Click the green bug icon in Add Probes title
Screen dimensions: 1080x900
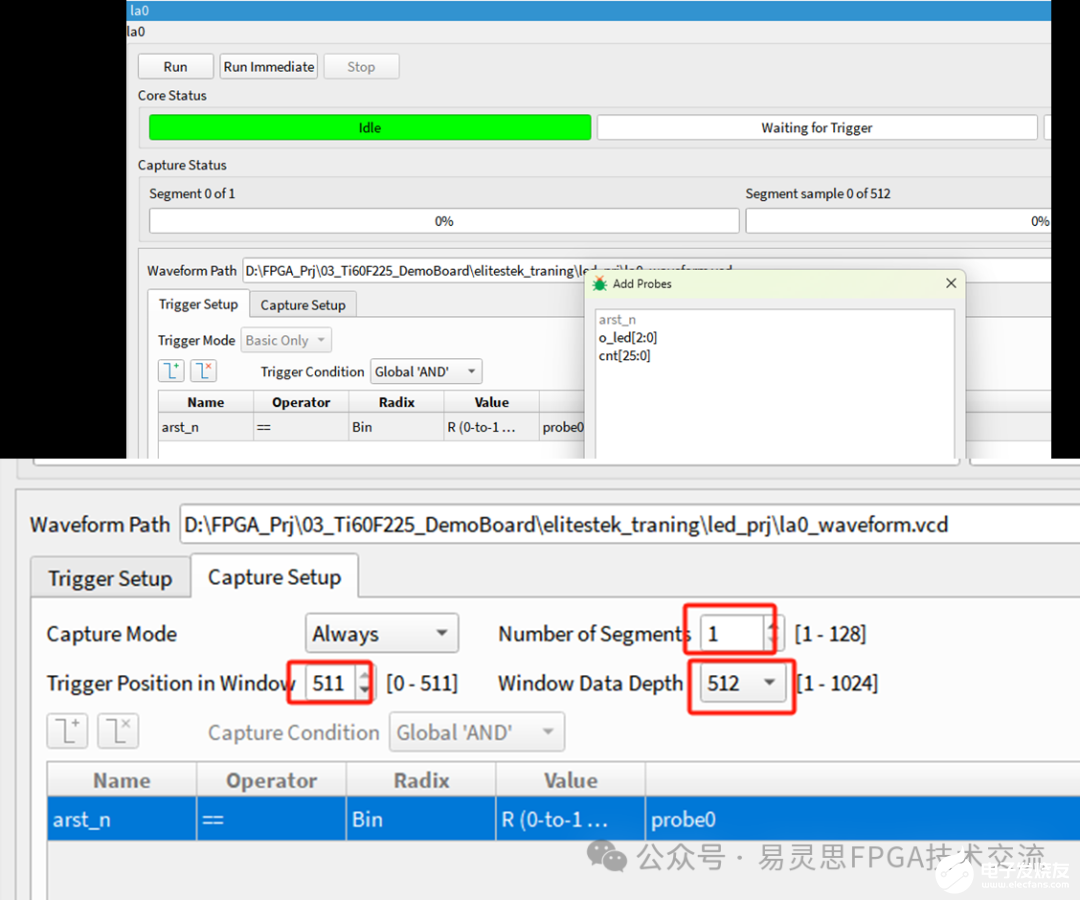[600, 284]
